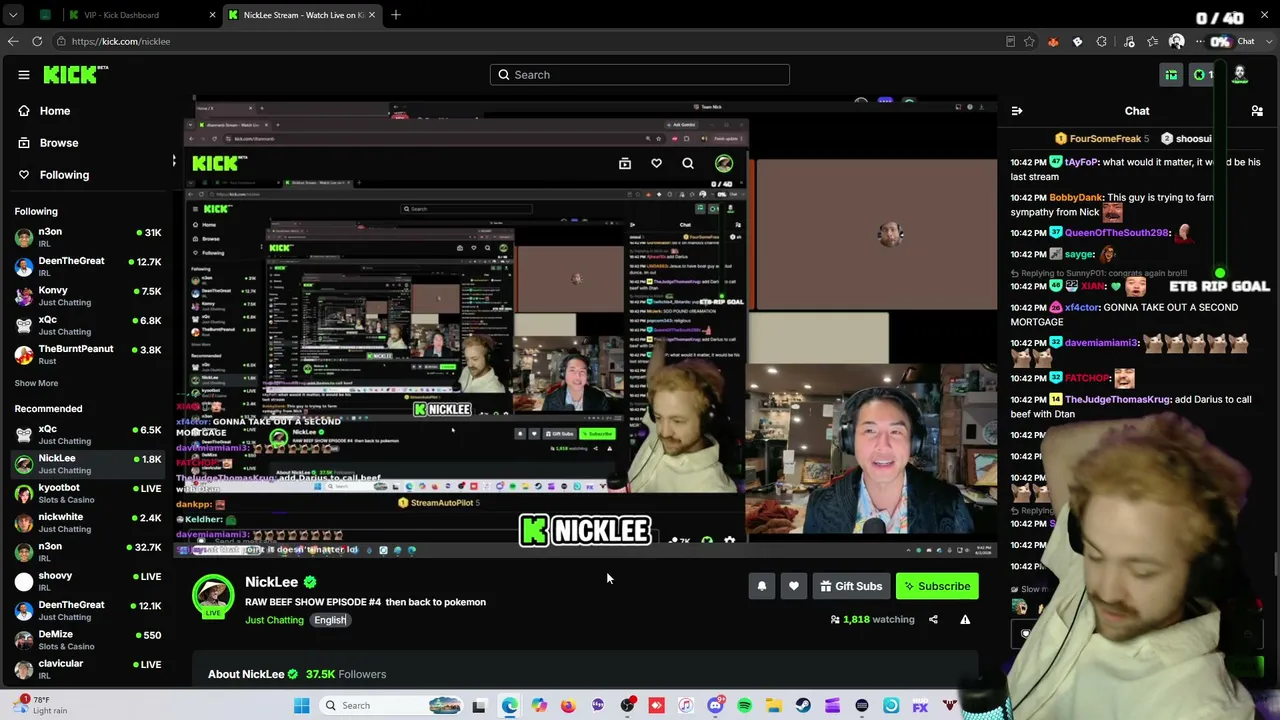Open Spotify from the taskbar
This screenshot has width=1280, height=720.
tap(745, 706)
